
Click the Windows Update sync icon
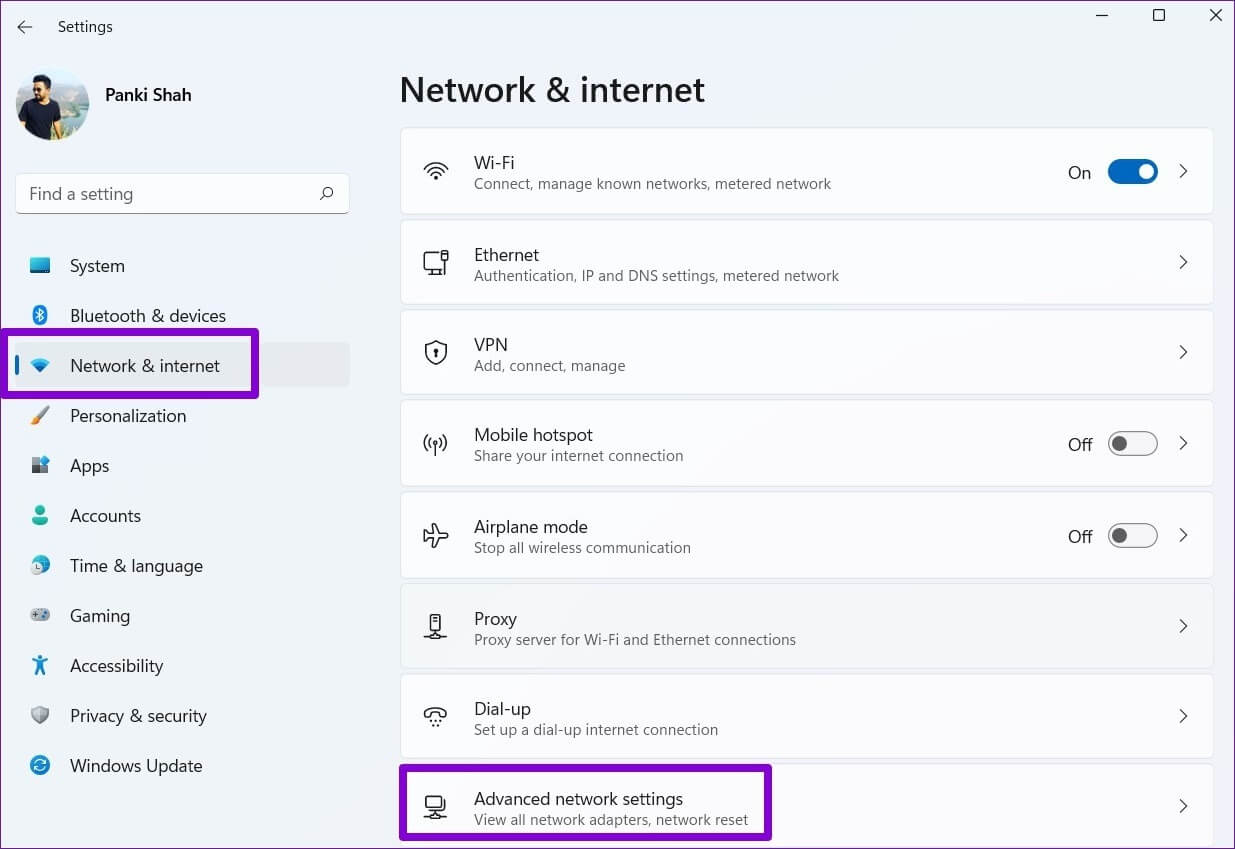coord(40,766)
